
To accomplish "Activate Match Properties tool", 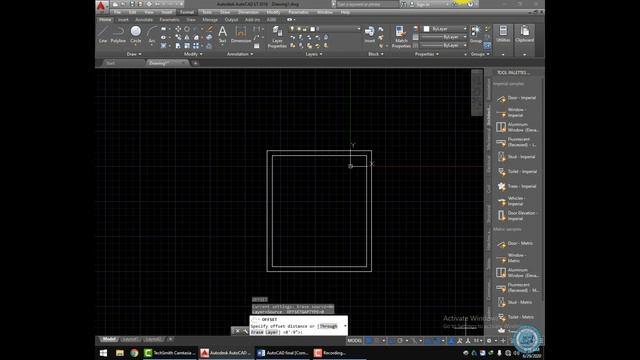I will [x=401, y=37].
